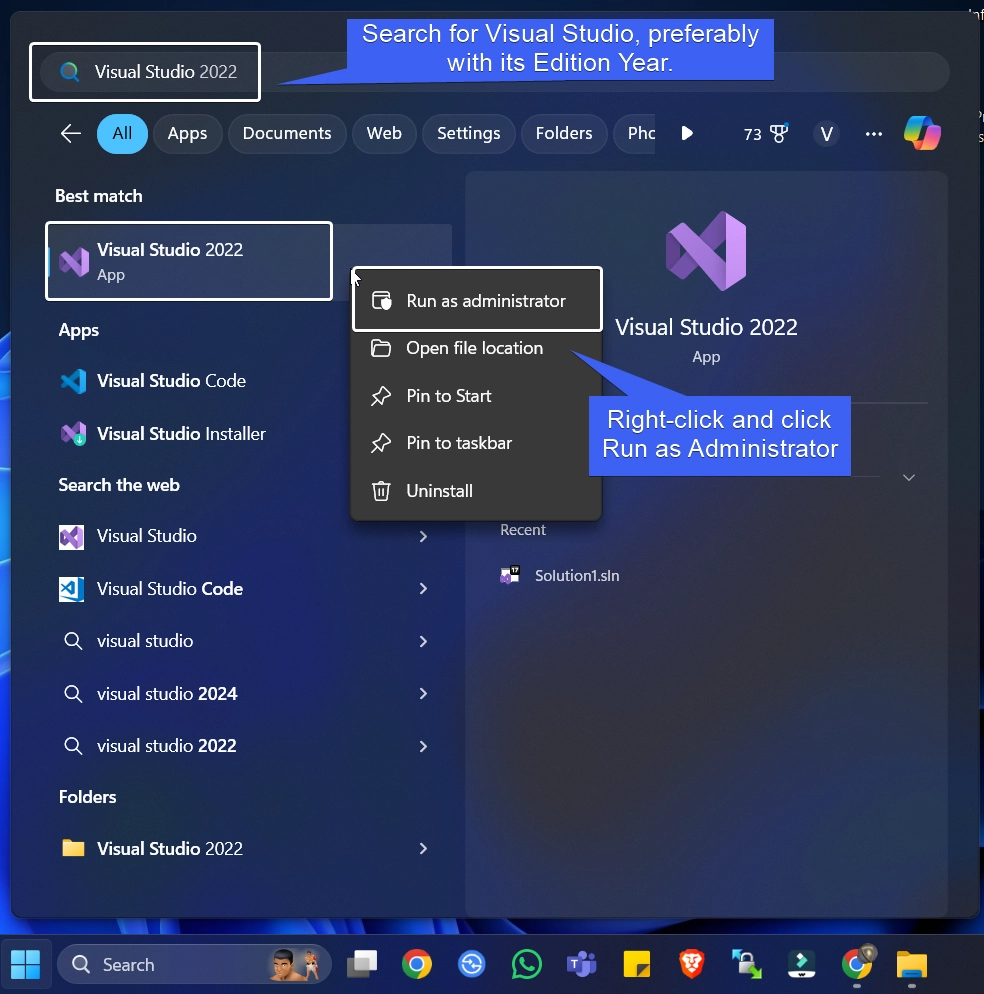
Task: Go back with the left arrow
Action: tap(70, 134)
